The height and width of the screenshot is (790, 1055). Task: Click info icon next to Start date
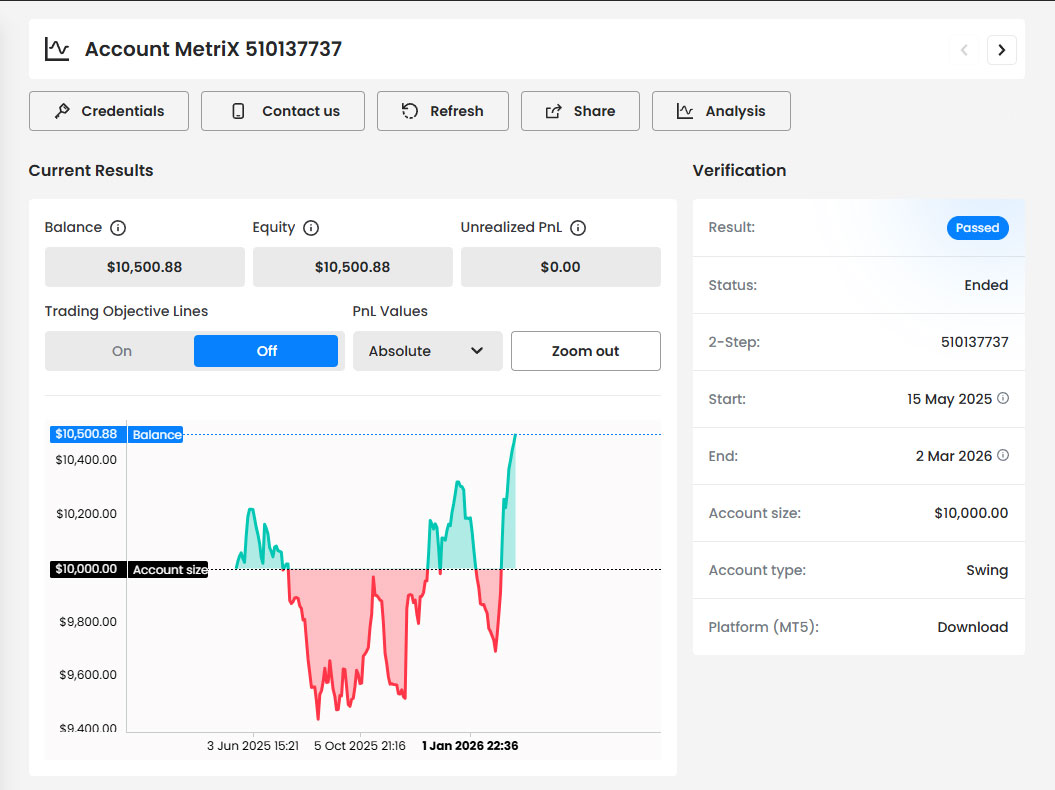point(1003,398)
